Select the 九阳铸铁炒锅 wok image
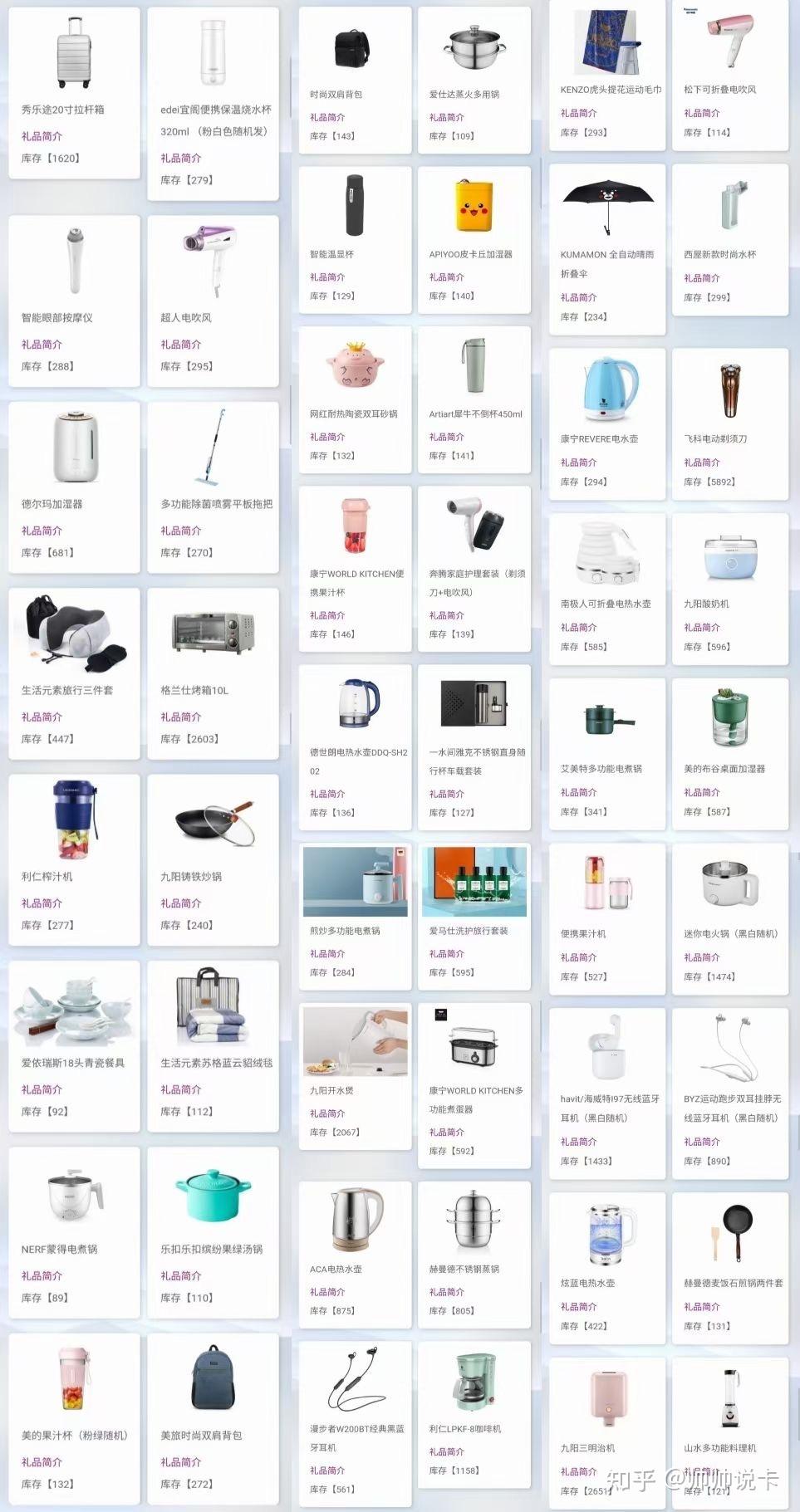The width and height of the screenshot is (800, 1512). pyautogui.click(x=214, y=820)
